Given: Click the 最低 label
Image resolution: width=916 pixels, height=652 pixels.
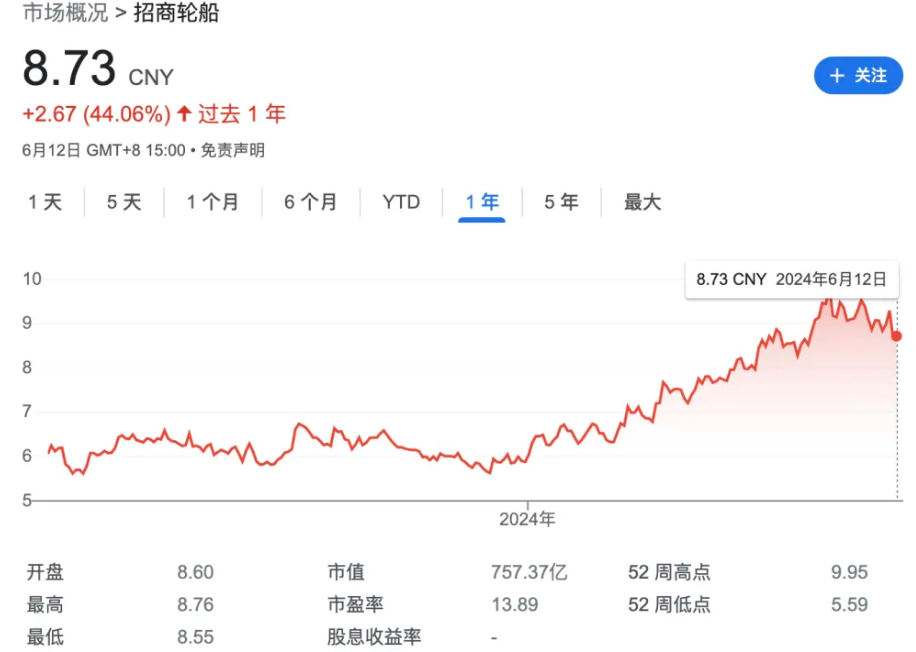Looking at the screenshot, I should point(45,637).
